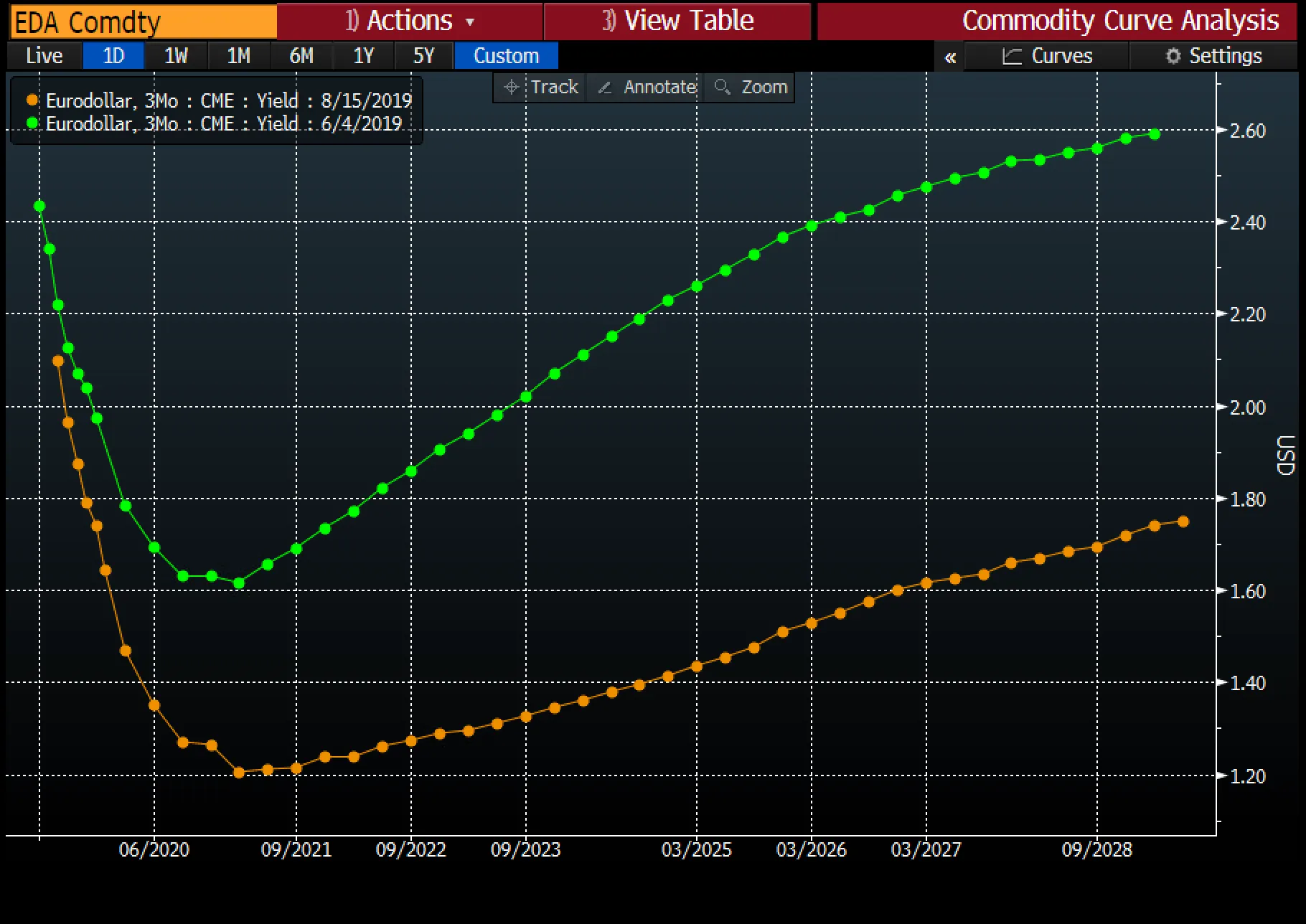
Task: Click the Annotate pencil icon
Action: click(605, 88)
